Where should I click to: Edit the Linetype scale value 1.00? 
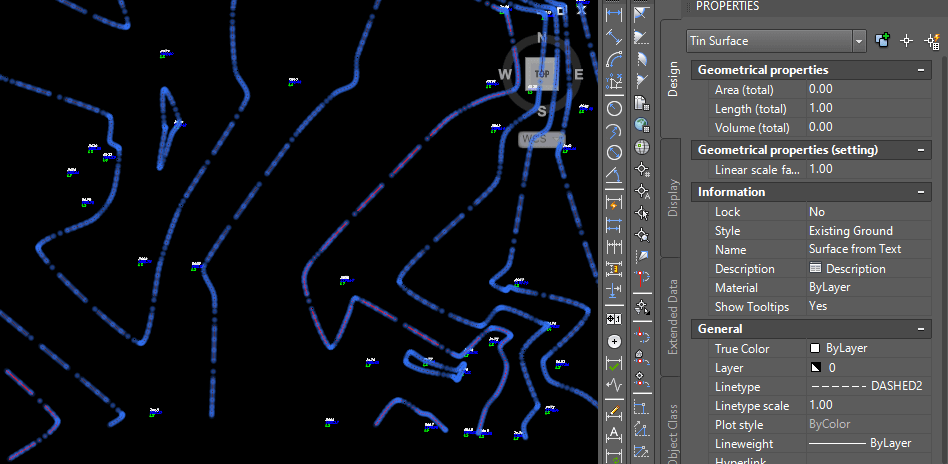pyautogui.click(x=869, y=405)
